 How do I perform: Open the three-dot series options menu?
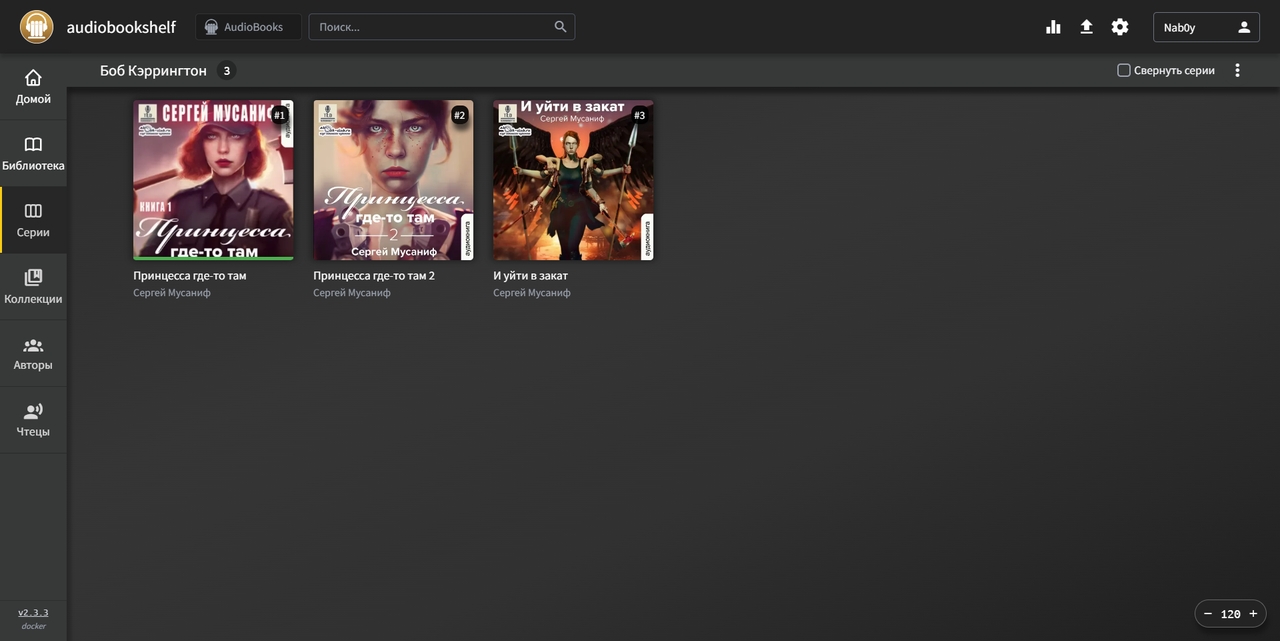pos(1237,70)
